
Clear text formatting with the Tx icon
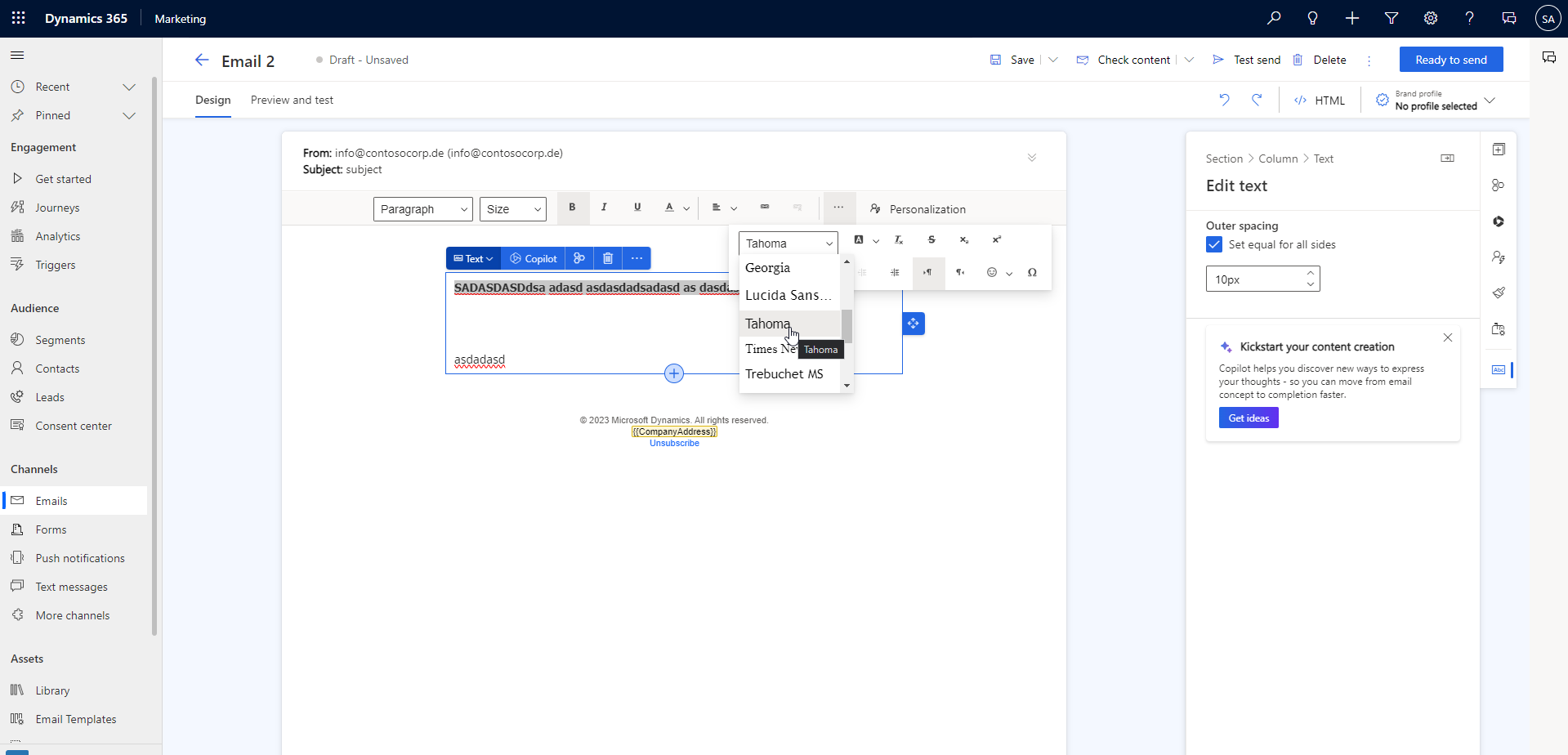(x=899, y=239)
